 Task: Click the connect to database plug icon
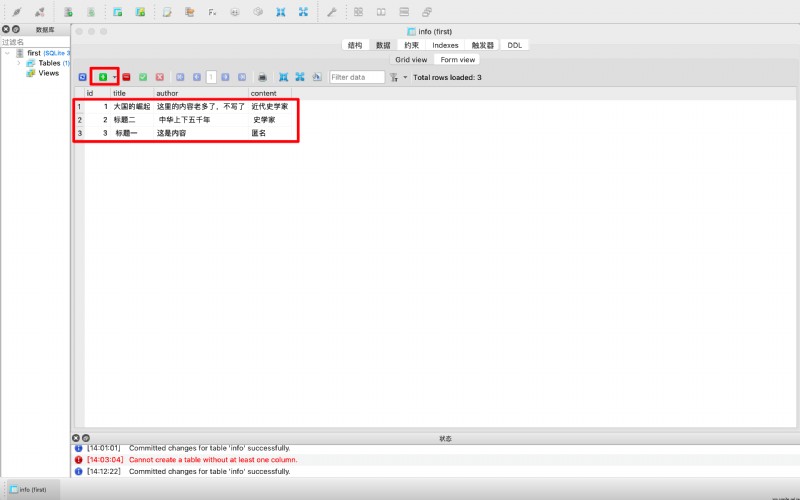pyautogui.click(x=17, y=12)
